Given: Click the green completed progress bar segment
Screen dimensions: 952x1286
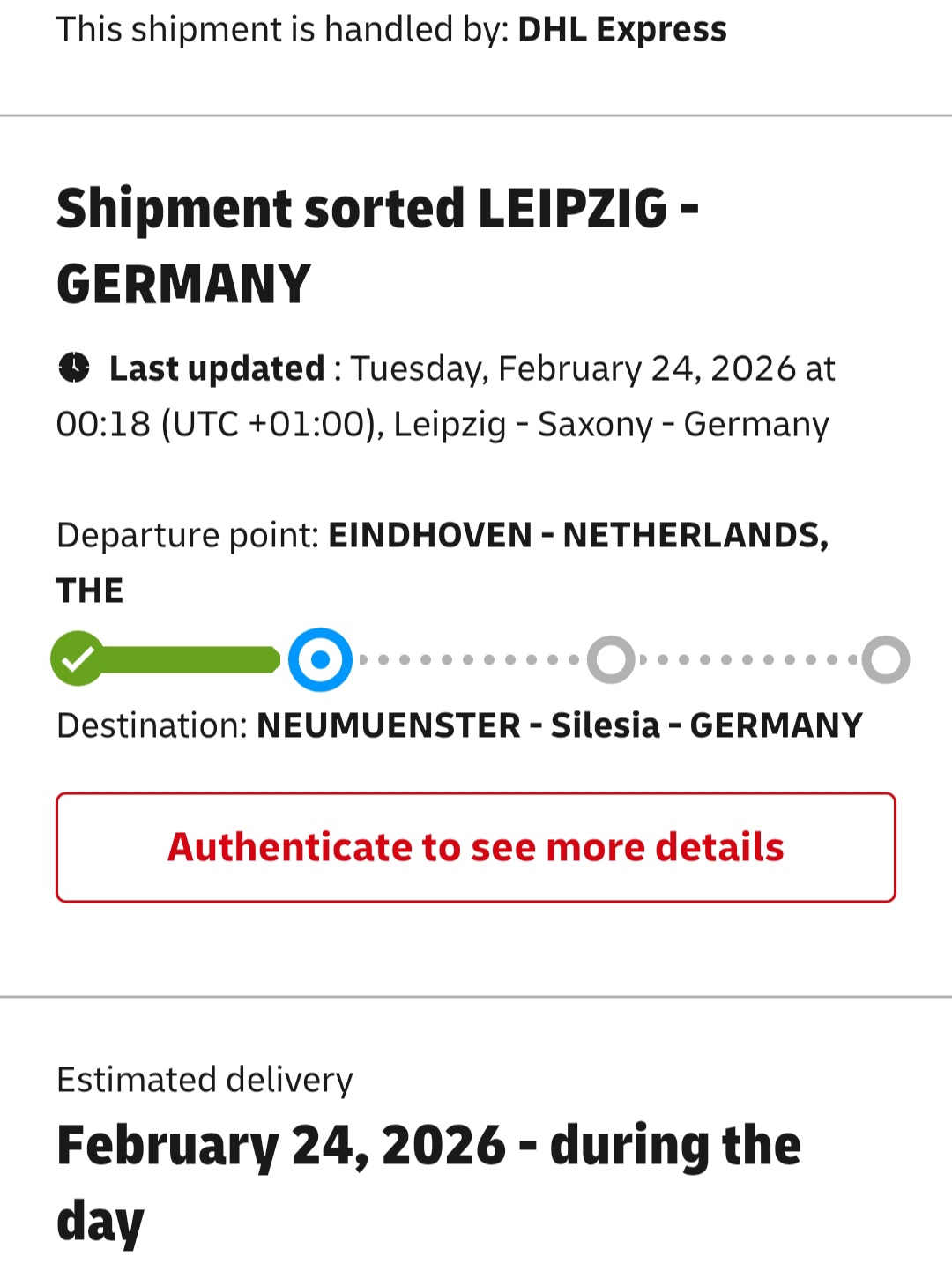Looking at the screenshot, I should point(190,659).
